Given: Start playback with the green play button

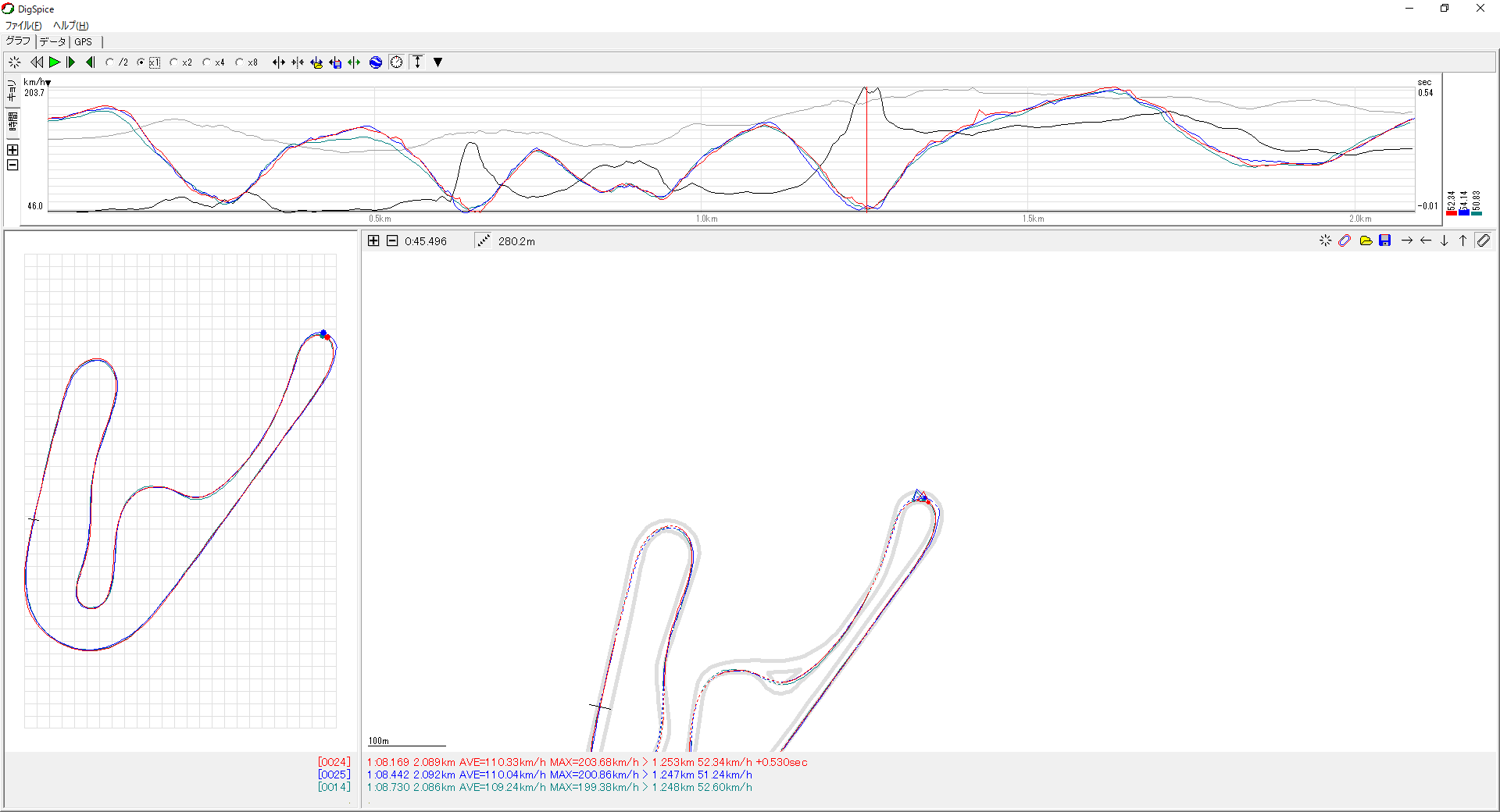Looking at the screenshot, I should [x=54, y=62].
